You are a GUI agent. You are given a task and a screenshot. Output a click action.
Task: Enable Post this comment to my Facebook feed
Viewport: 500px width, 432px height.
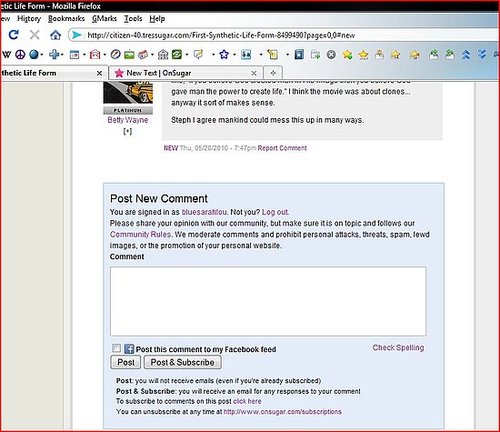pyautogui.click(x=116, y=348)
